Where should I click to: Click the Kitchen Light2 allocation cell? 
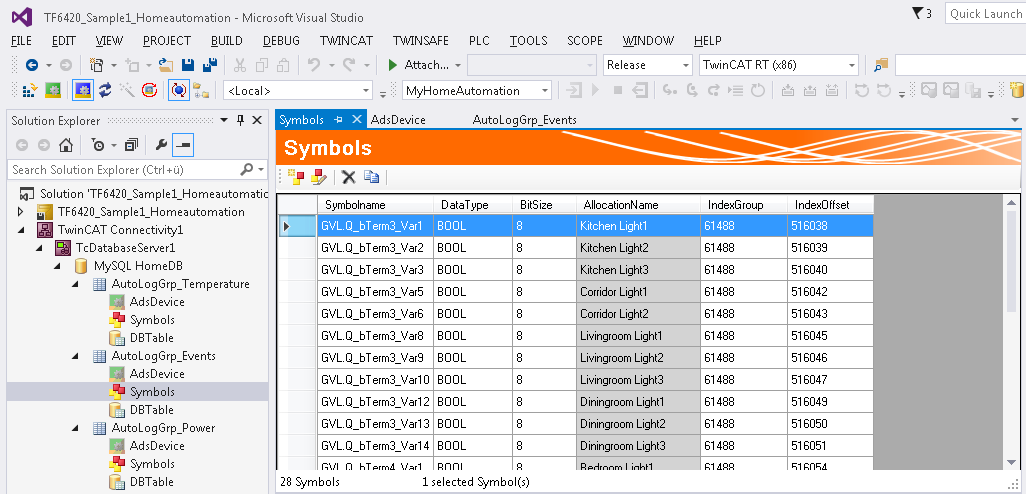[x=638, y=248]
